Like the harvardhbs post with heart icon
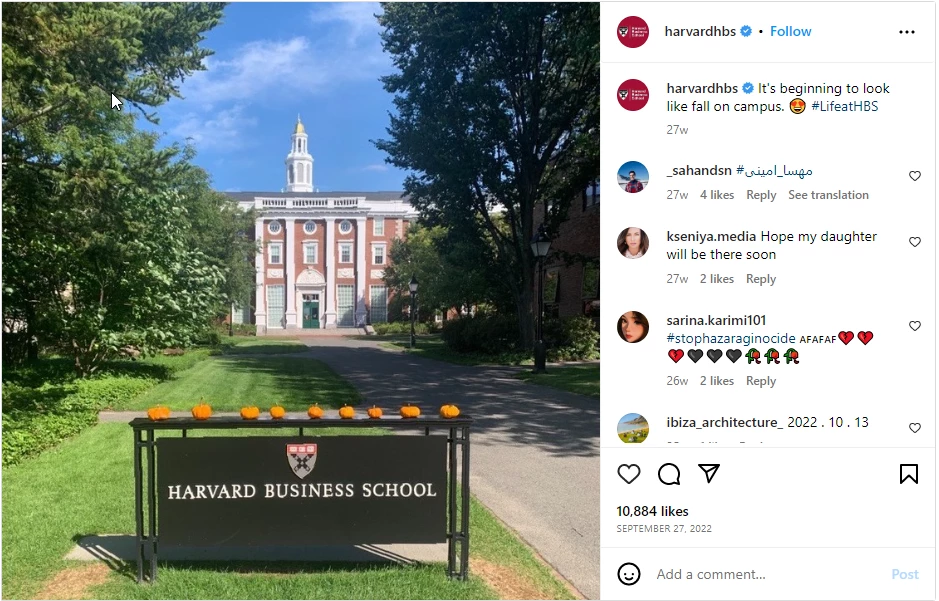Image resolution: width=939 pixels, height=601 pixels. [629, 474]
